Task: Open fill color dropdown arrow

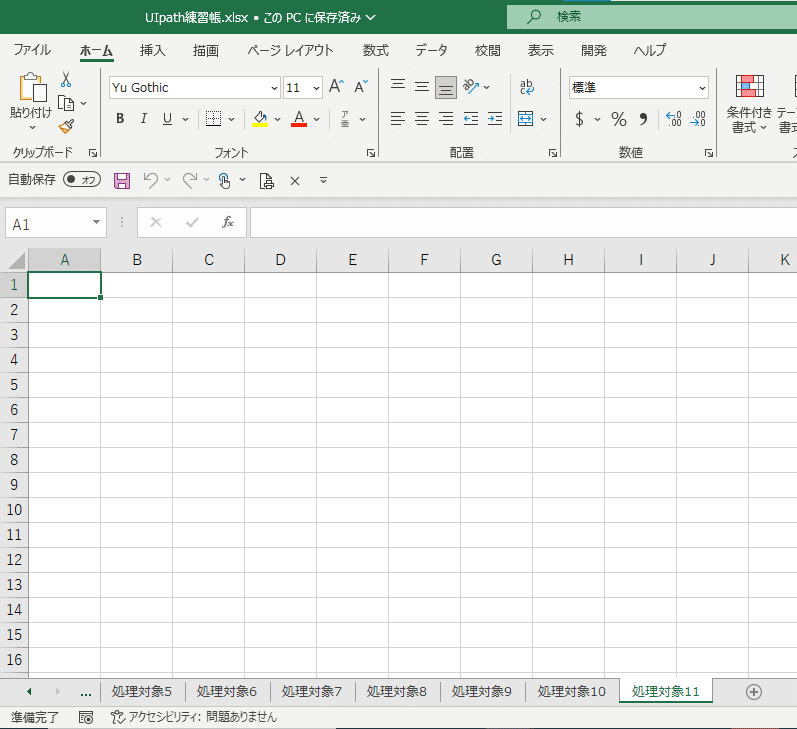Action: click(278, 119)
